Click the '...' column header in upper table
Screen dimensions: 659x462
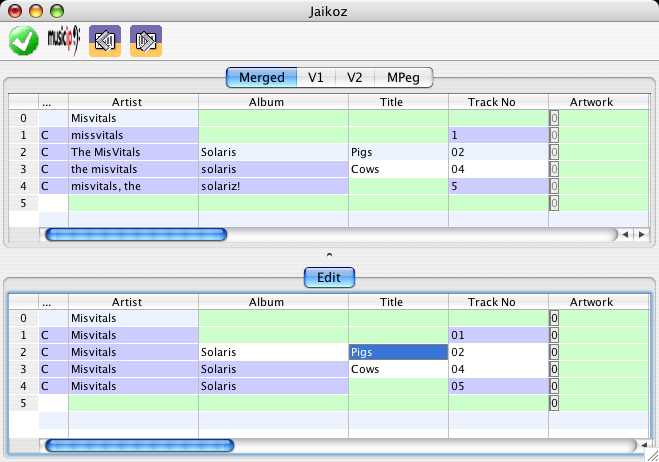(53, 102)
